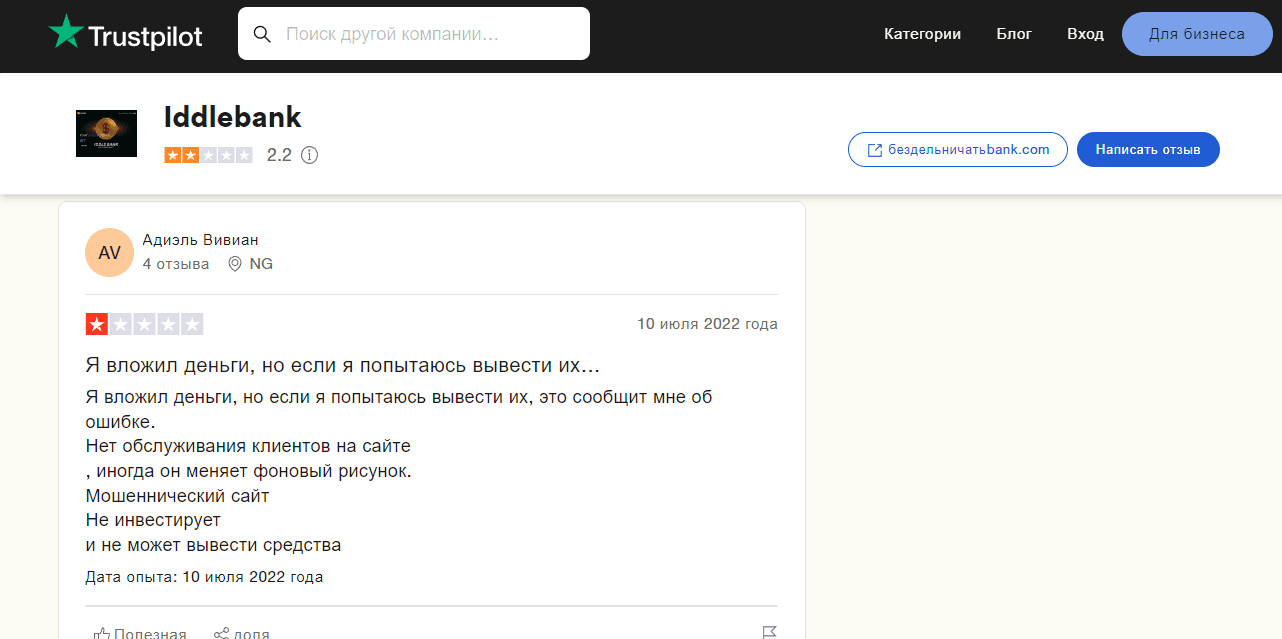Click the AV reviewer avatar
Image resolution: width=1282 pixels, height=639 pixels.
point(109,252)
